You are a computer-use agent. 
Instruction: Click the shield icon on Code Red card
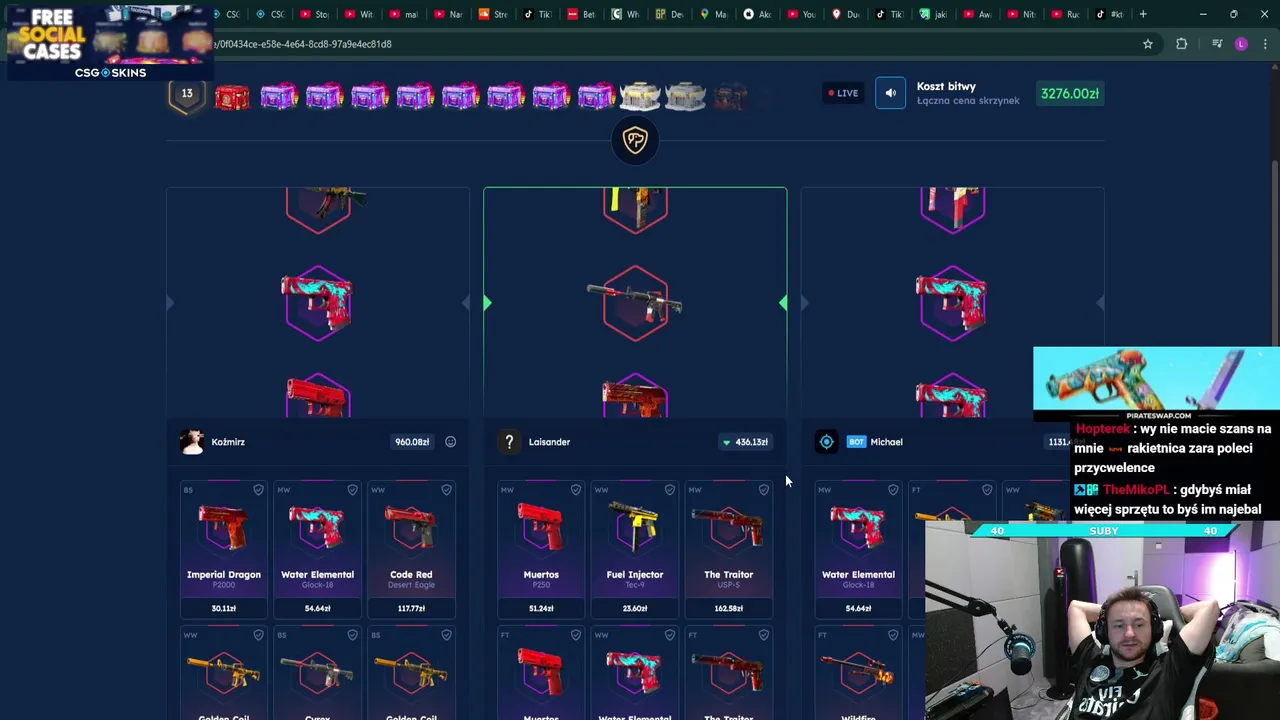[446, 490]
